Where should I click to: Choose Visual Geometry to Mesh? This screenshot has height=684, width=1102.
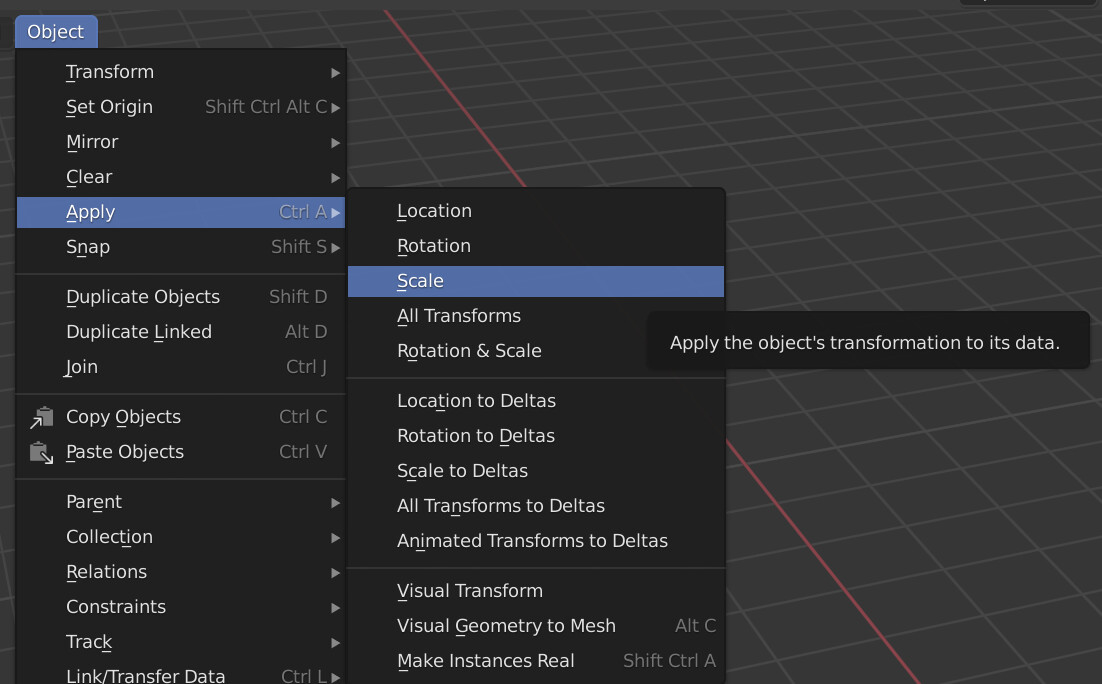[506, 625]
